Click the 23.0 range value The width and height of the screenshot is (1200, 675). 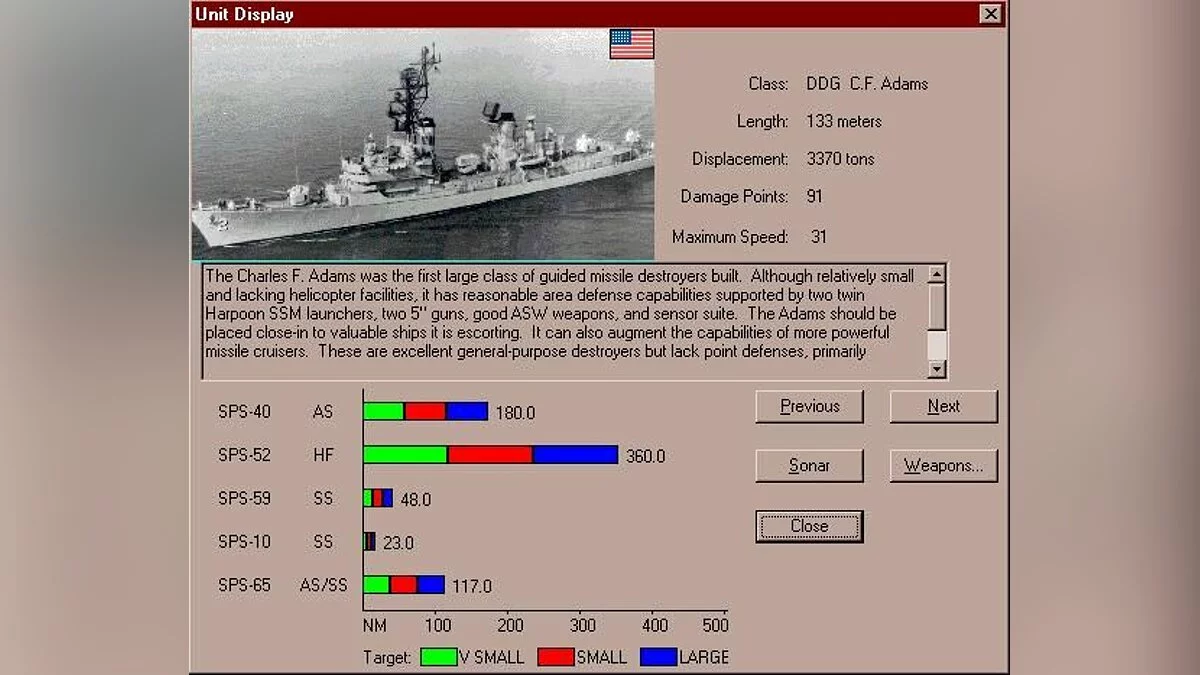(x=398, y=543)
